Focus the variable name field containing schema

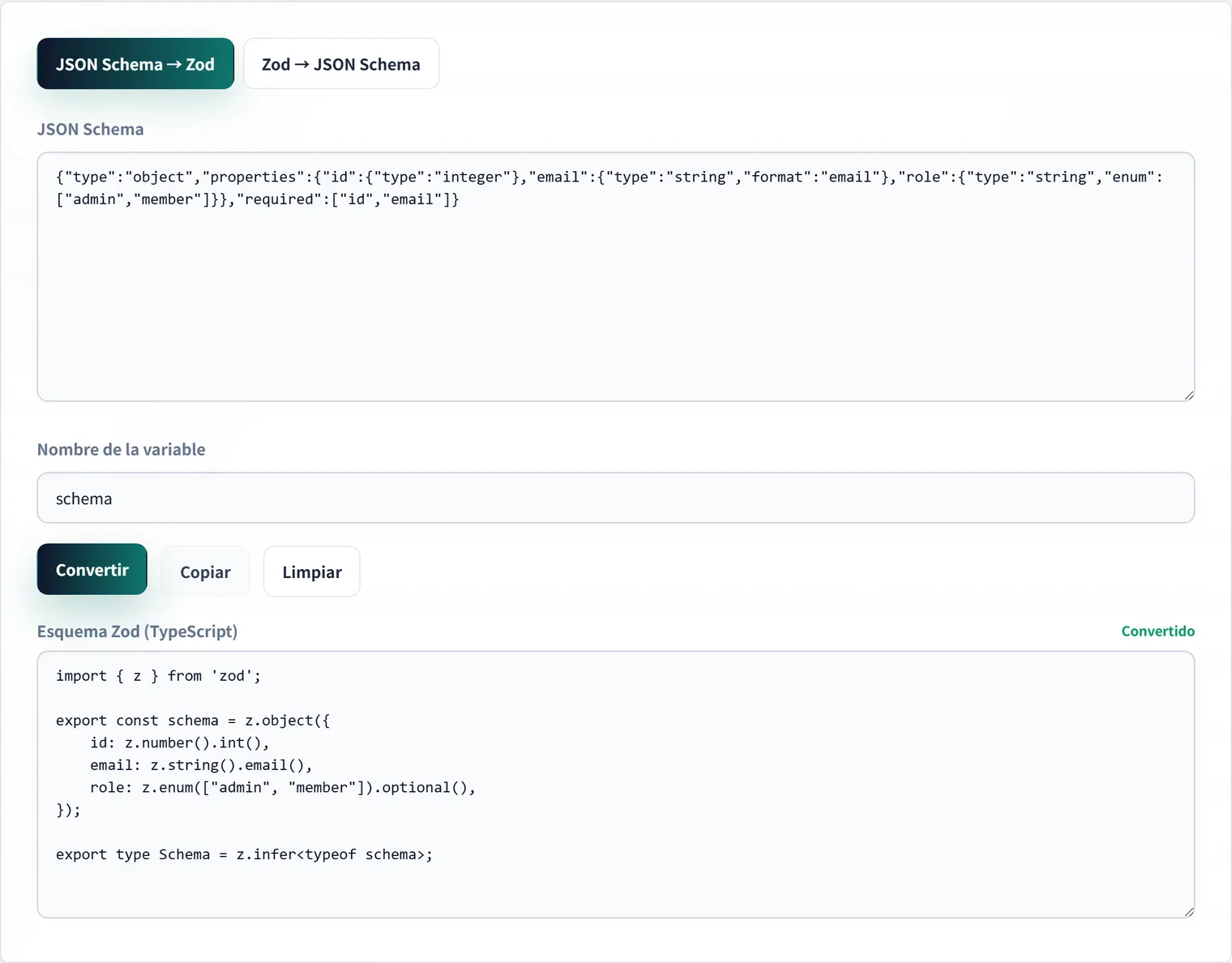[616, 498]
